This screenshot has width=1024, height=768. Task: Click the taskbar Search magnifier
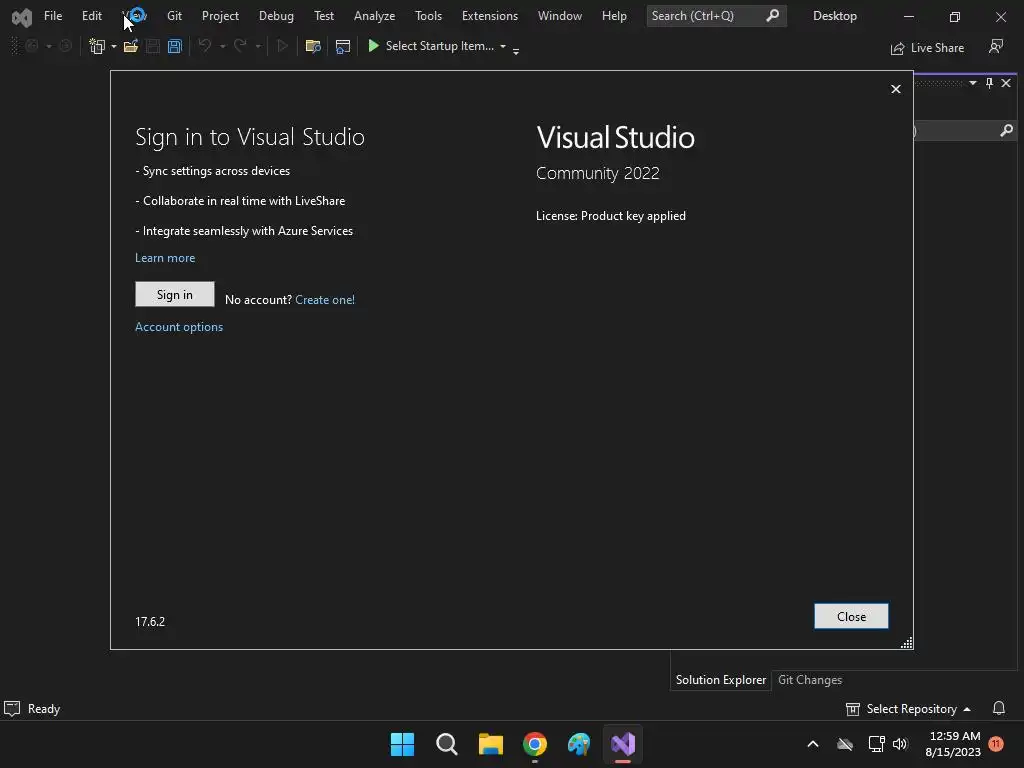[447, 744]
